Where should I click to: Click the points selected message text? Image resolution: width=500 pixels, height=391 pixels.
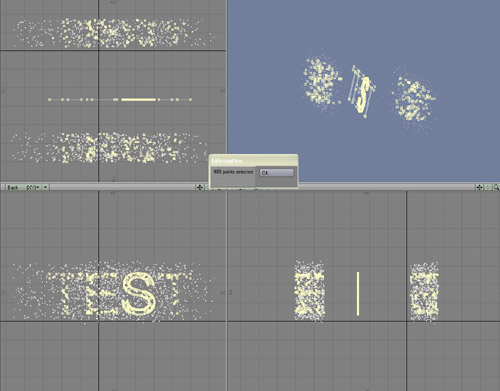(x=233, y=172)
